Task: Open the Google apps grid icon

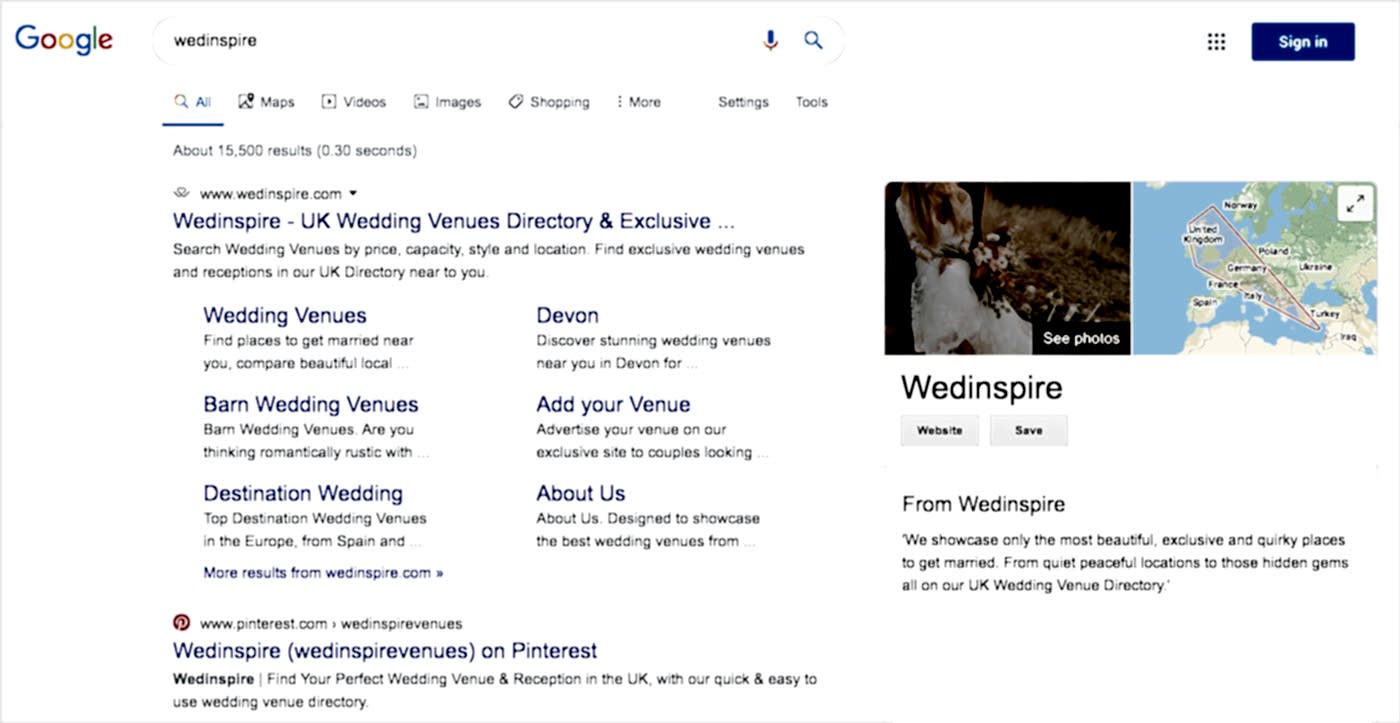Action: click(1216, 42)
